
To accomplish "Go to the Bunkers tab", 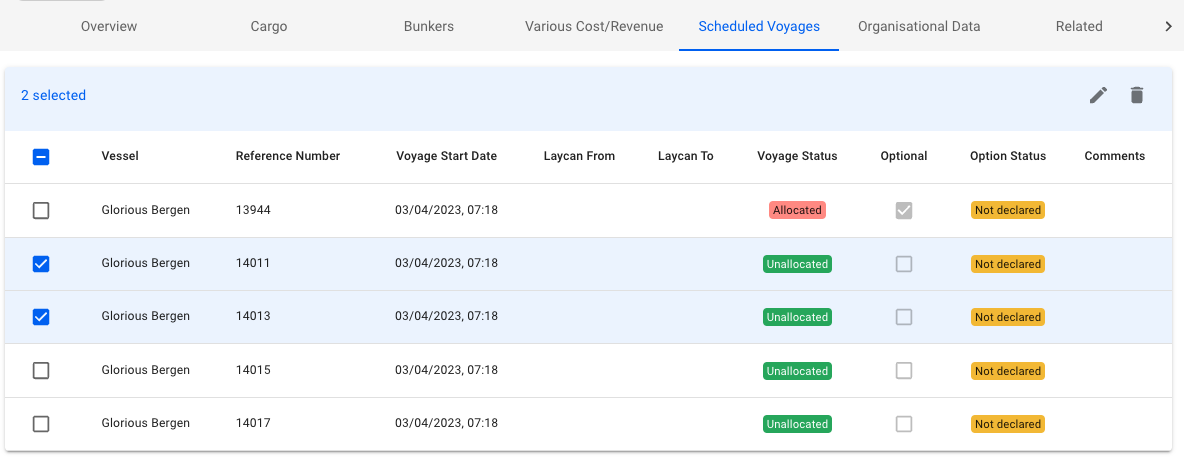I will coord(428,26).
